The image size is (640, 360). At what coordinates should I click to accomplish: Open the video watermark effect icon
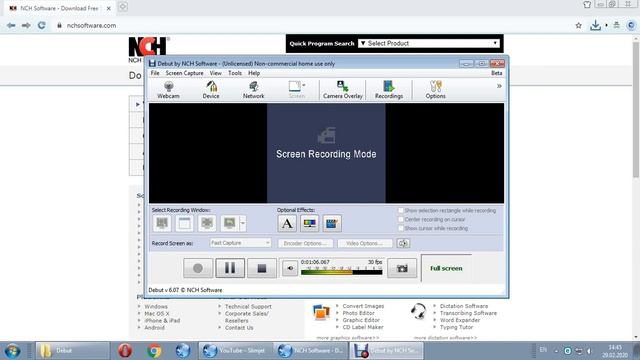coord(332,223)
